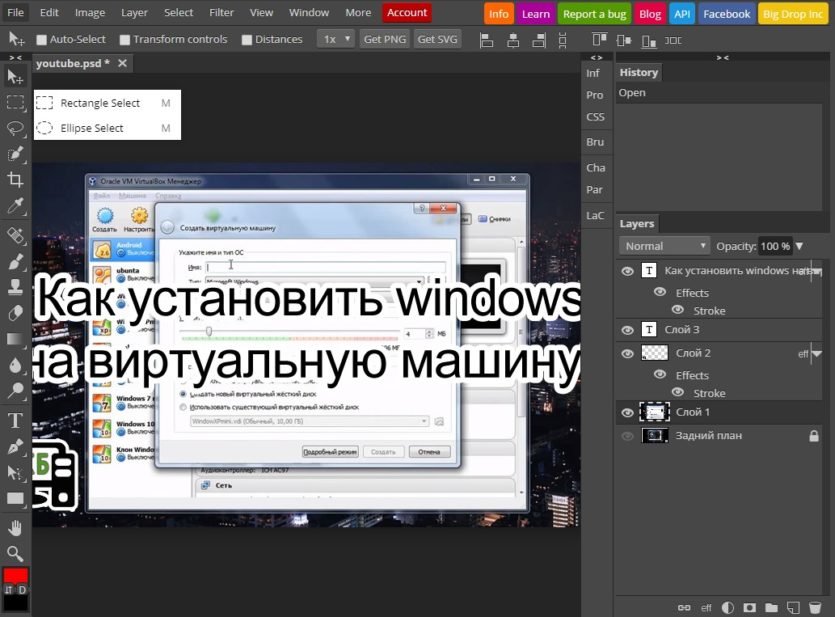Enable the Auto-Select checkbox
Viewport: 835px width, 617px height.
42,39
